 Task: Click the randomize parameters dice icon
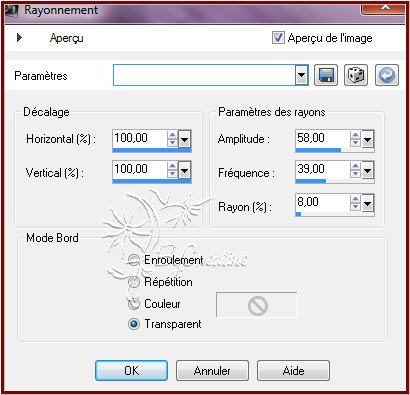click(x=356, y=75)
